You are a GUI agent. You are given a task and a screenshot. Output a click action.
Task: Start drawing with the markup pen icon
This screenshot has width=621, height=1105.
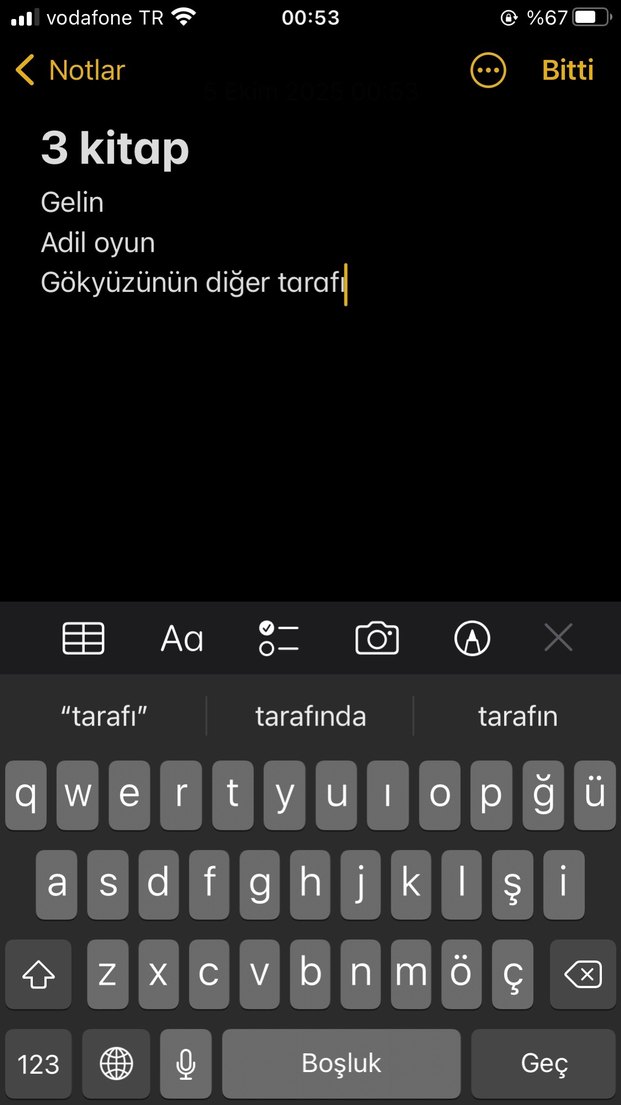pyautogui.click(x=472, y=638)
